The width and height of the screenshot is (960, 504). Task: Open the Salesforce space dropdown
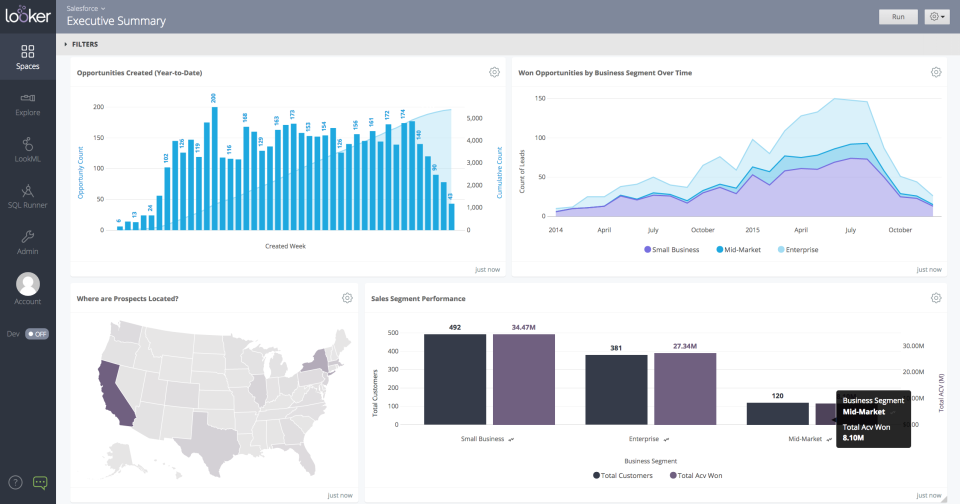(x=86, y=8)
